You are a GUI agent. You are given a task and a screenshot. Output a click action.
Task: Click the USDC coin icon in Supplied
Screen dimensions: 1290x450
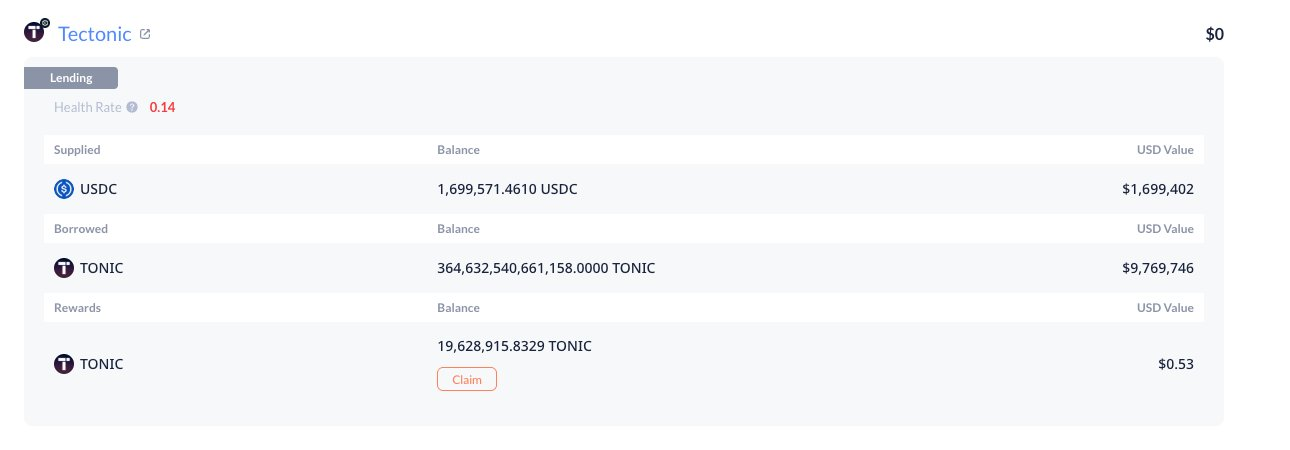click(64, 188)
